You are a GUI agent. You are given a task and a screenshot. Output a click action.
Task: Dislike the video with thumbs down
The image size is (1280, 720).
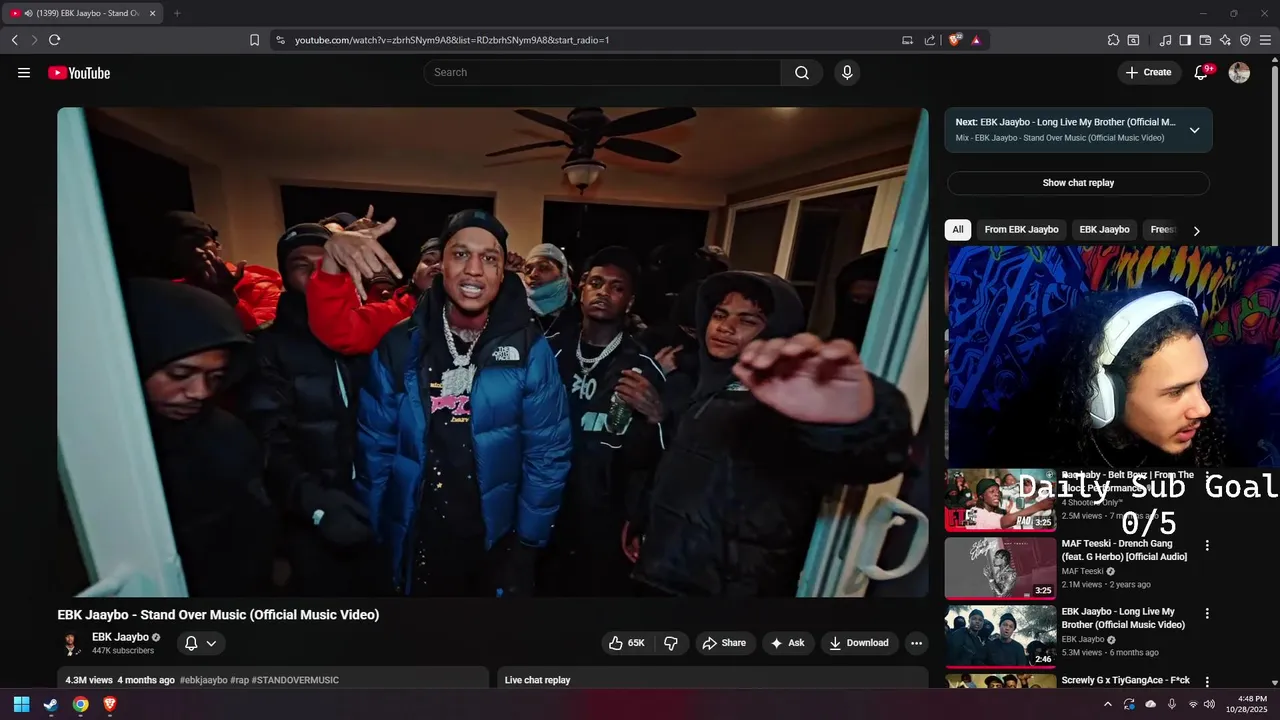671,643
